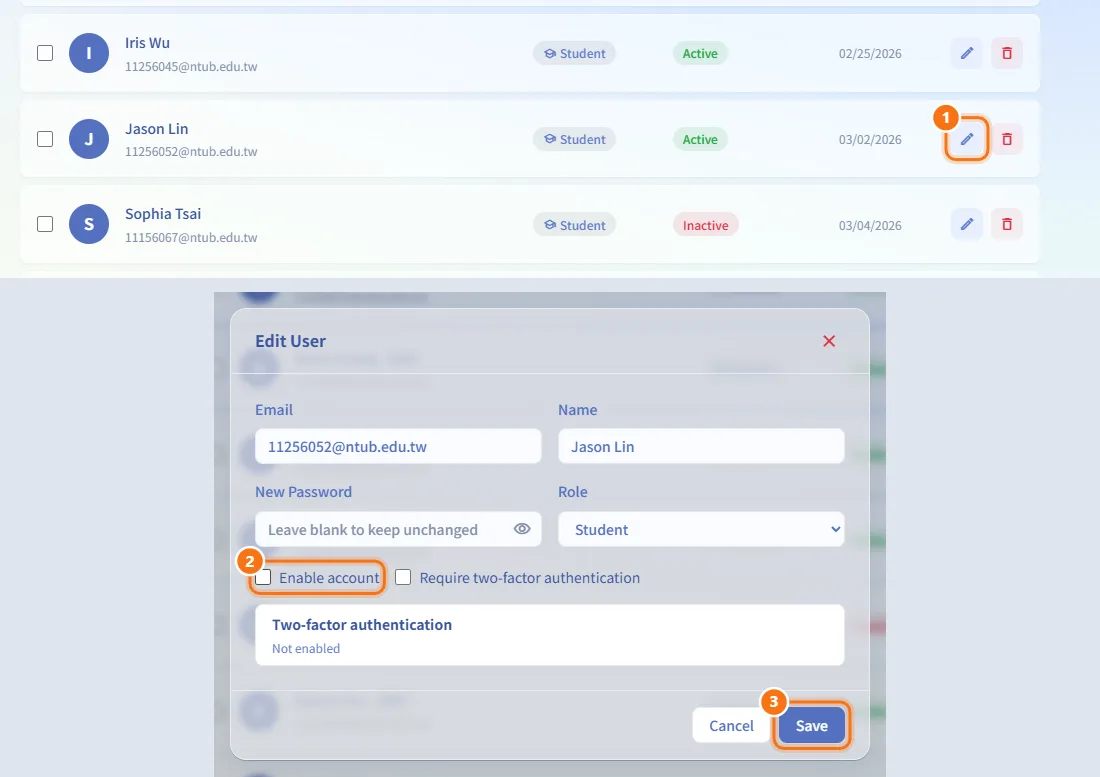Viewport: 1100px width, 777px height.
Task: Show the new password with the eye icon
Action: point(522,529)
